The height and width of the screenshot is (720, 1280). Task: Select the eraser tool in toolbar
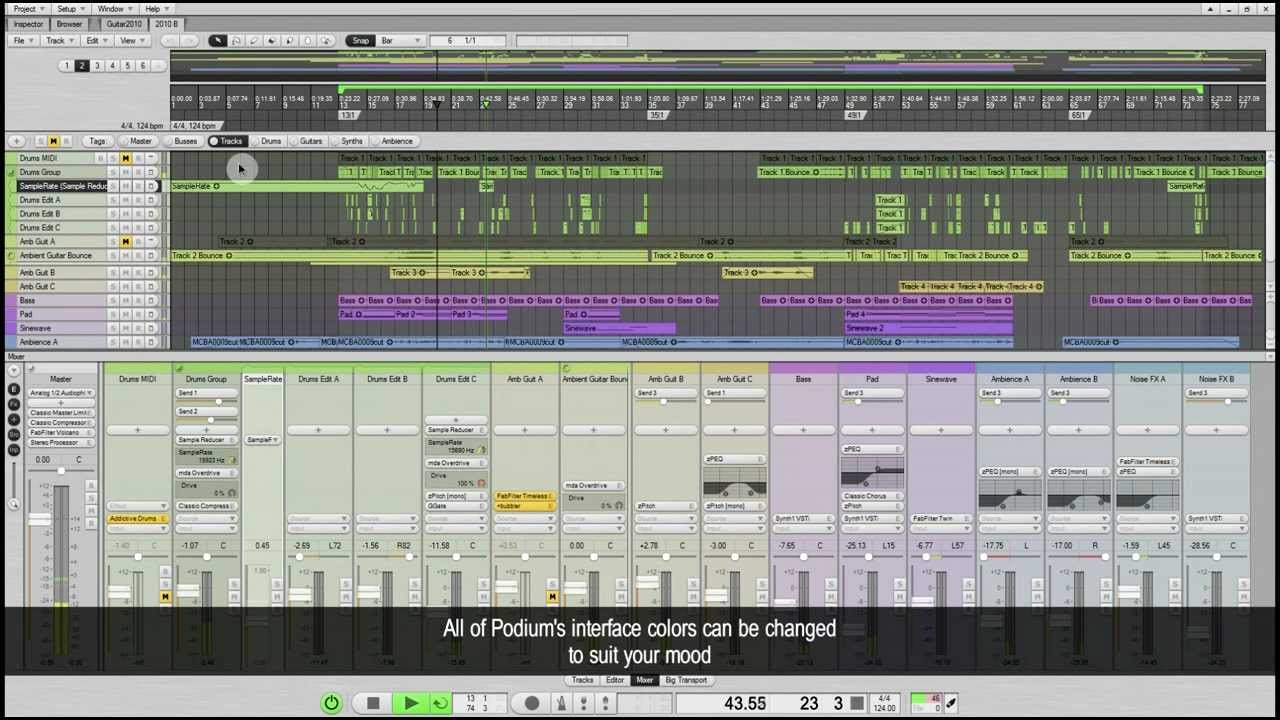click(x=272, y=41)
